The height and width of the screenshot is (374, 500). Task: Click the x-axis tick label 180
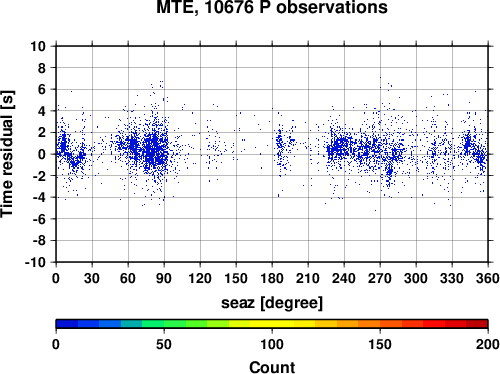[272, 278]
